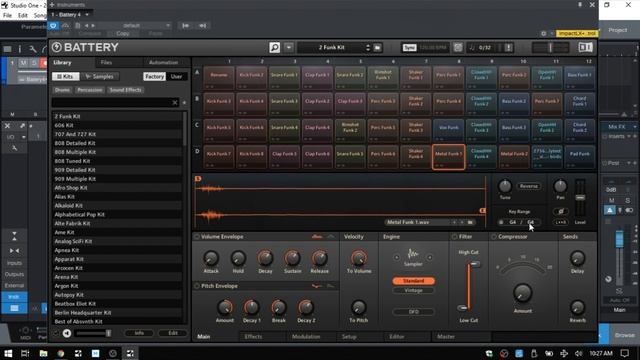Click the High Cut filter slider handle
Image resolution: width=640 pixels, height=360 pixels.
click(x=474, y=264)
